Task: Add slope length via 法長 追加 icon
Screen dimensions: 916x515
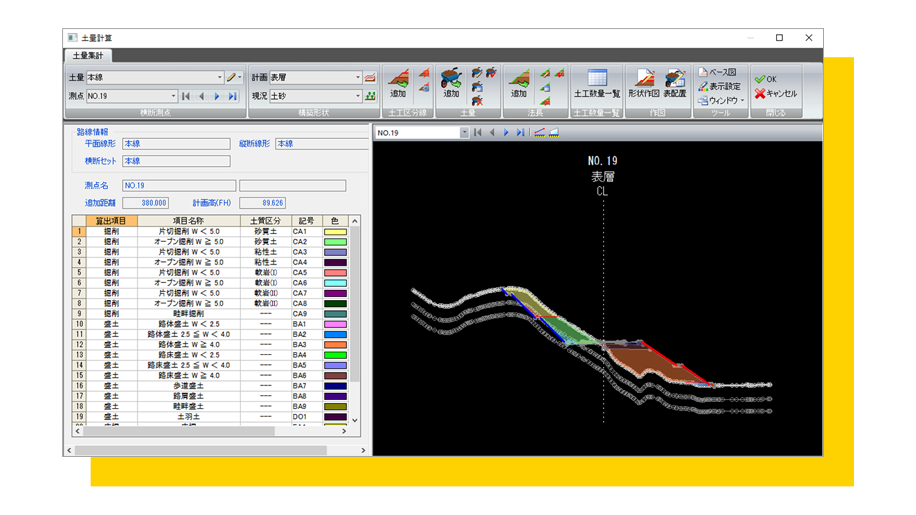Action: (x=519, y=82)
